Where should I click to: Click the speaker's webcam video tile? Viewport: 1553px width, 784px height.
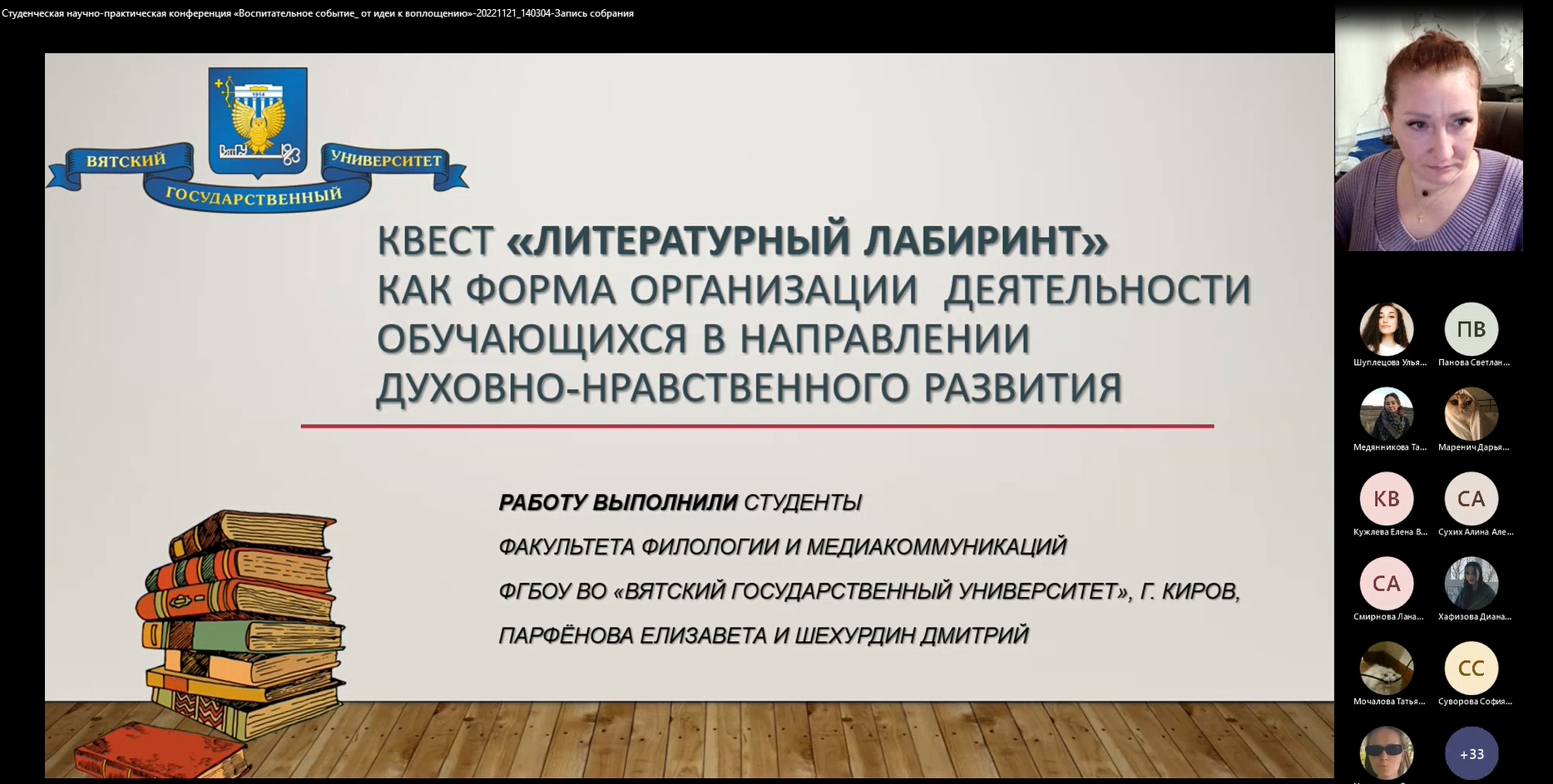click(1429, 126)
